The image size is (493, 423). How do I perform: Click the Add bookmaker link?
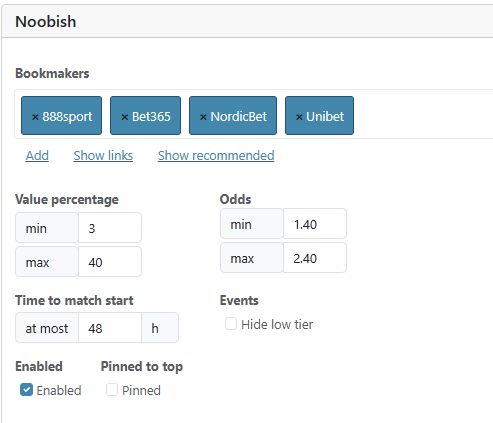tap(37, 155)
